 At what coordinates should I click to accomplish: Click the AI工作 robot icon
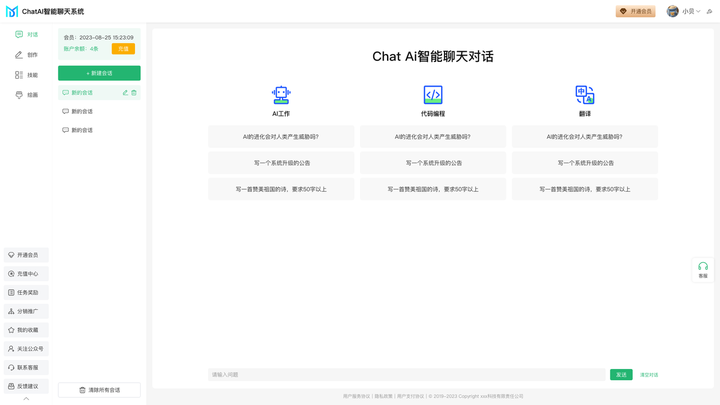(x=281, y=95)
